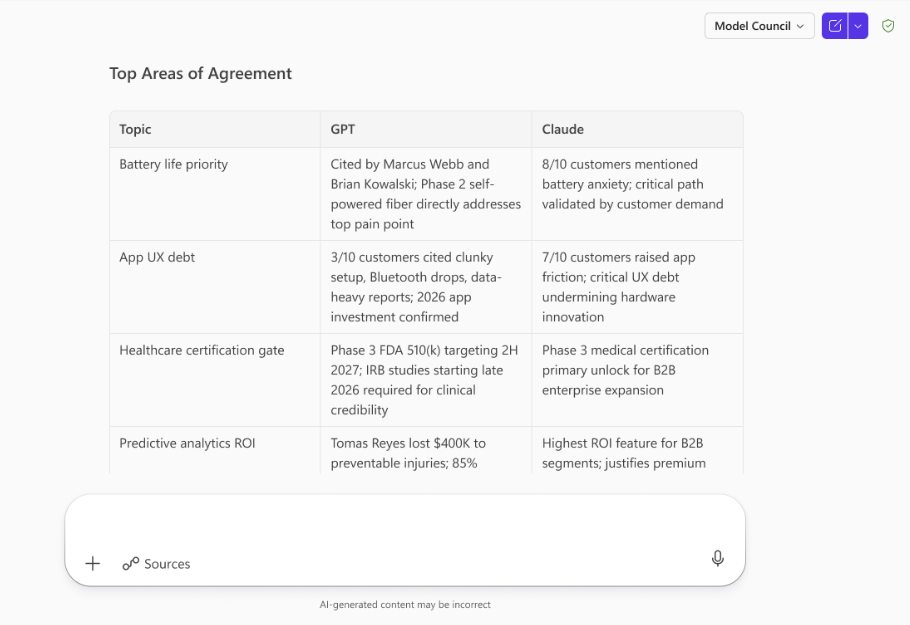
Task: Click the plus icon in the prompt box
Action: (x=93, y=563)
